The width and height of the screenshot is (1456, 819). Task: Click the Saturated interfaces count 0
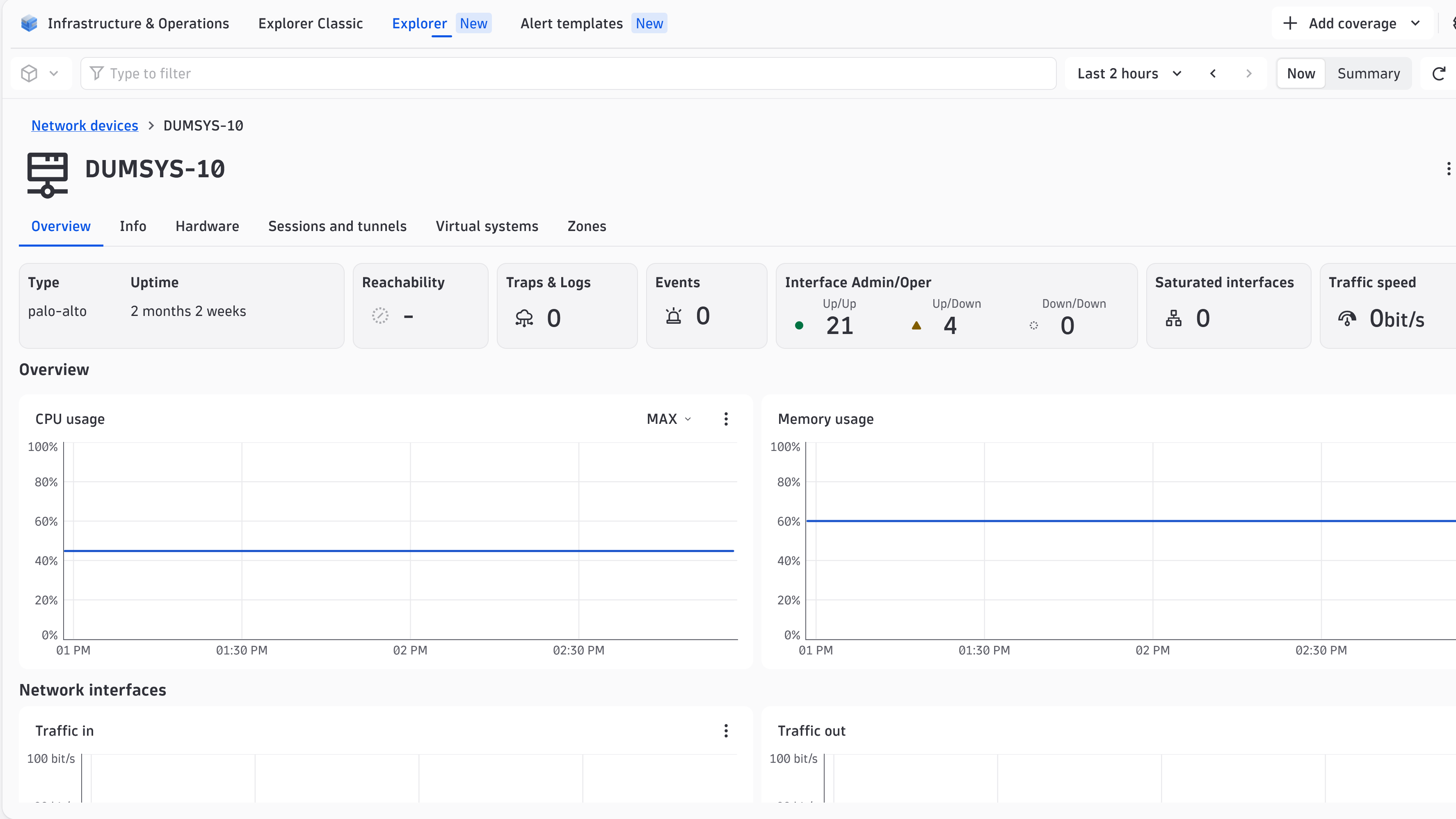click(1203, 318)
